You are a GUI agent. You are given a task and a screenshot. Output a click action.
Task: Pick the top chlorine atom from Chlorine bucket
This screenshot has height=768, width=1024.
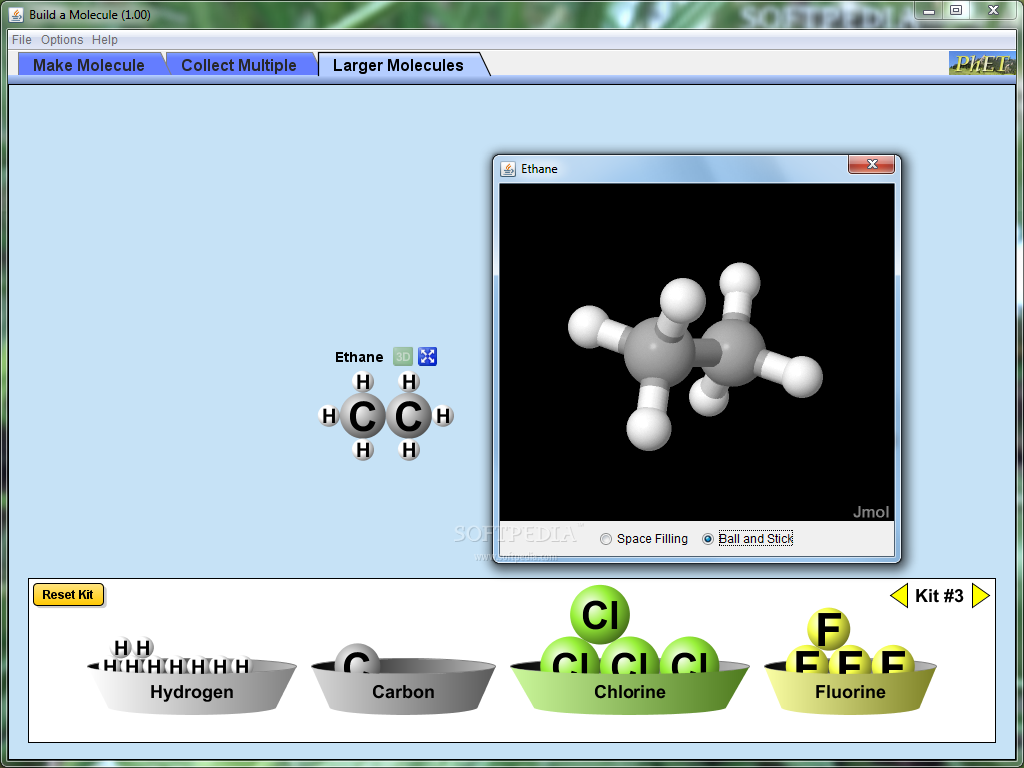[x=600, y=615]
